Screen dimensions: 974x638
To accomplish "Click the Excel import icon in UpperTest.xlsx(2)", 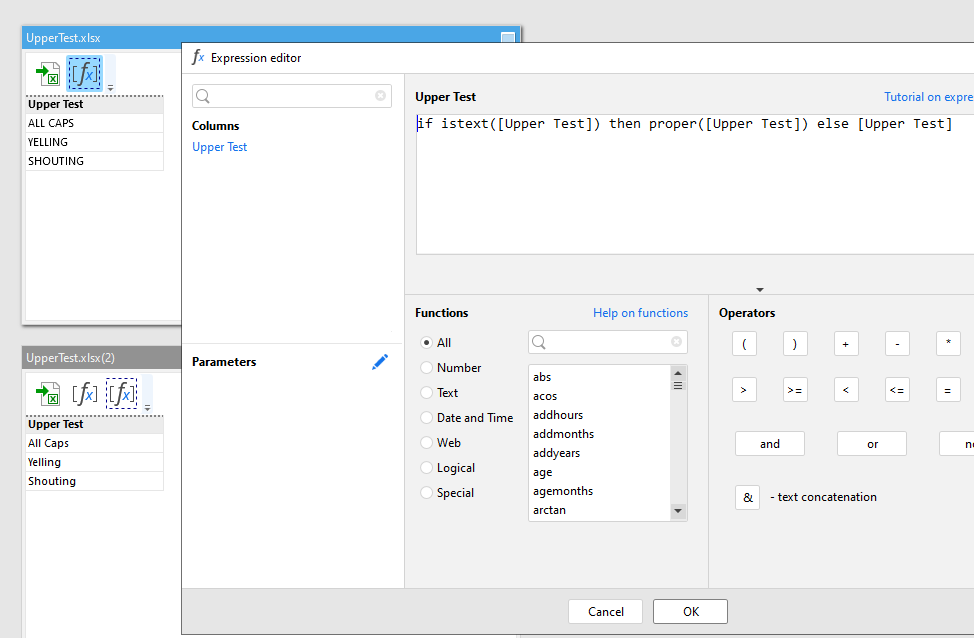I will 48,394.
